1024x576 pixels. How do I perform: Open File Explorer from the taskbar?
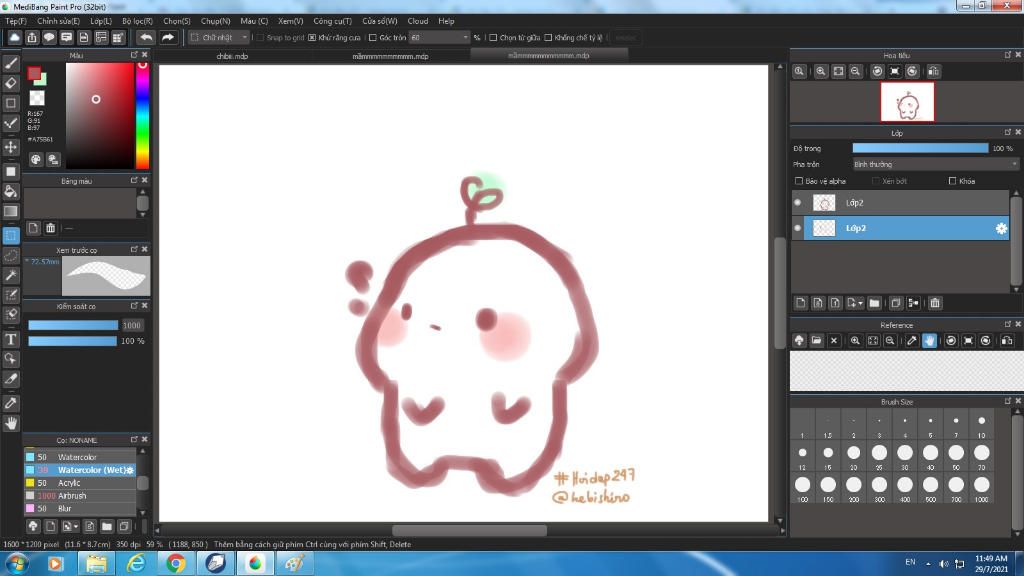[x=96, y=563]
